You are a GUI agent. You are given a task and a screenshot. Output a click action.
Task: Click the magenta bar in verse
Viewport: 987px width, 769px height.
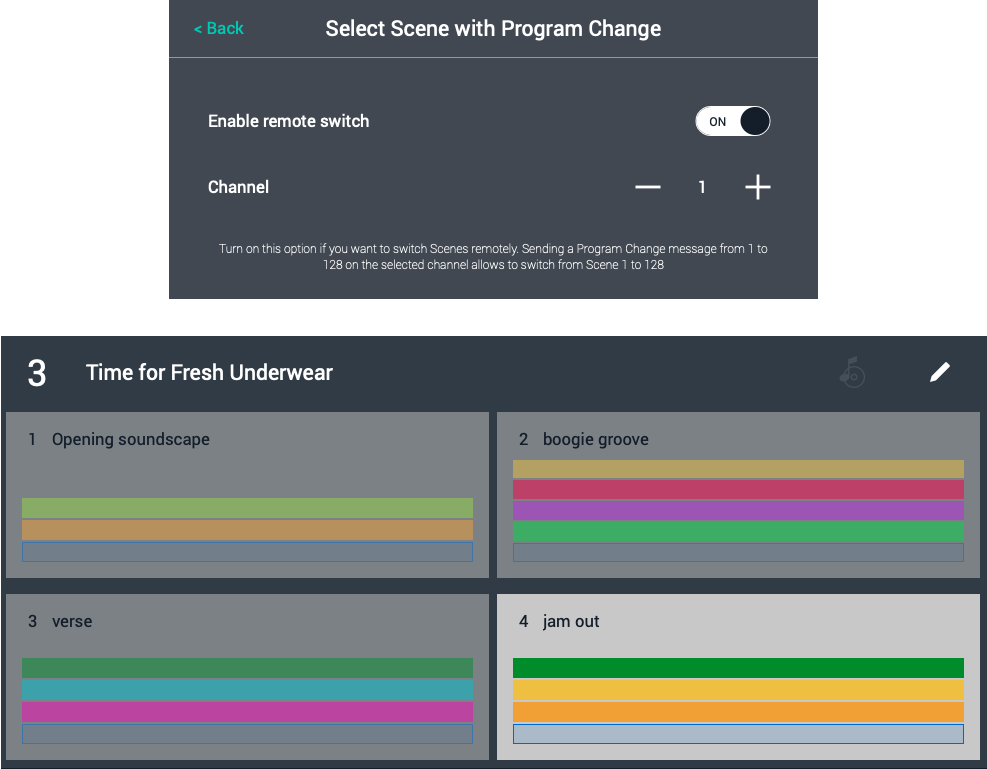point(247,711)
